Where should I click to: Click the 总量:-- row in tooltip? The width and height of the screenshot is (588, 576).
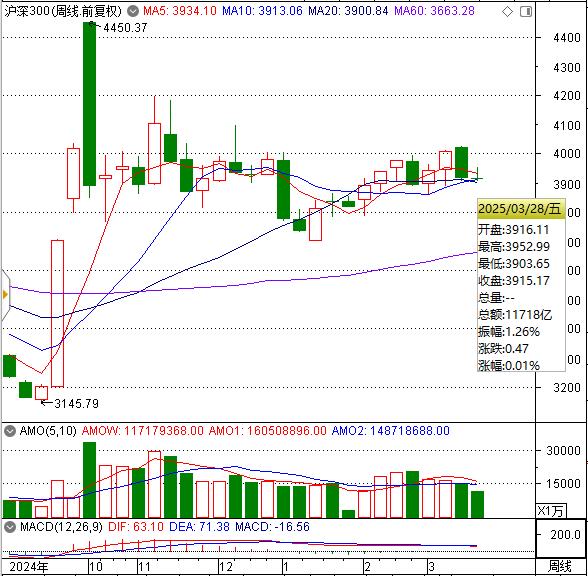496,298
